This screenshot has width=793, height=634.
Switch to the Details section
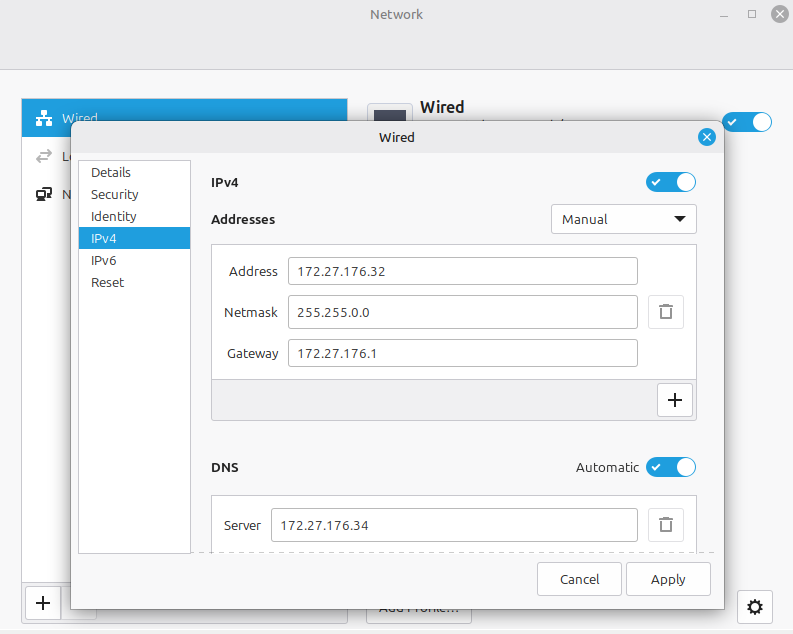pos(111,172)
